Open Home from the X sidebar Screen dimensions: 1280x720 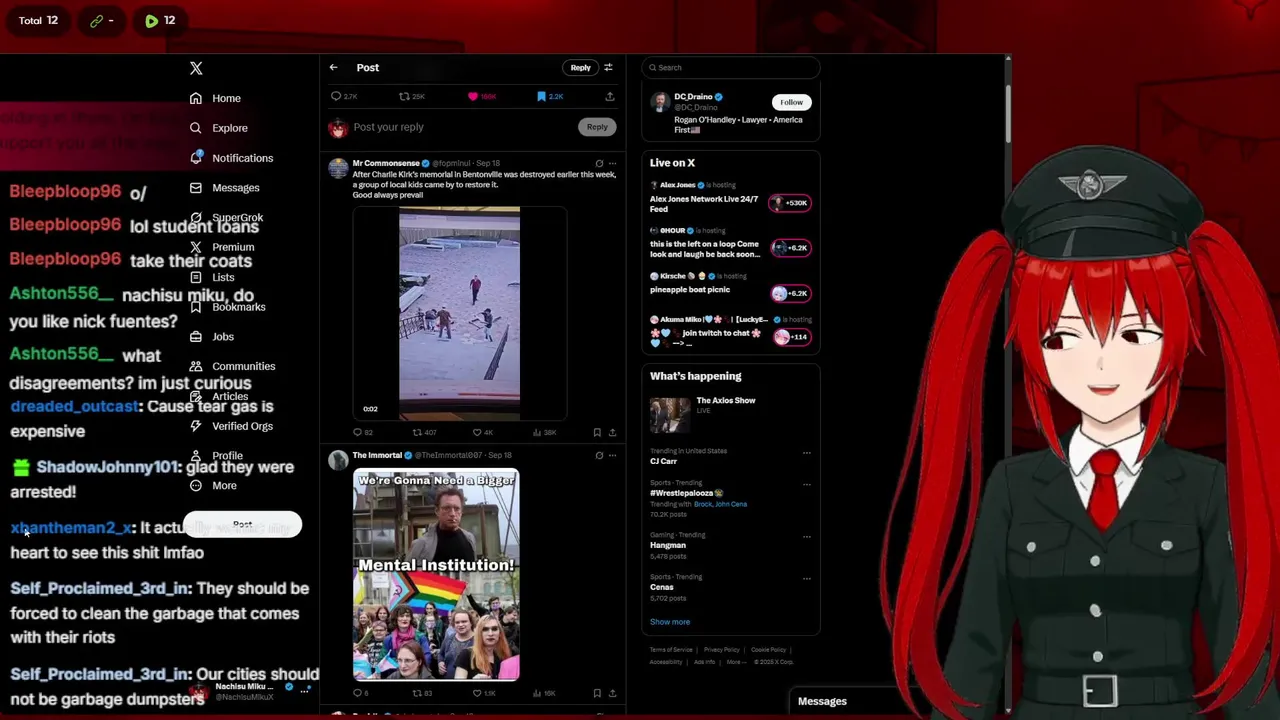click(x=215, y=98)
